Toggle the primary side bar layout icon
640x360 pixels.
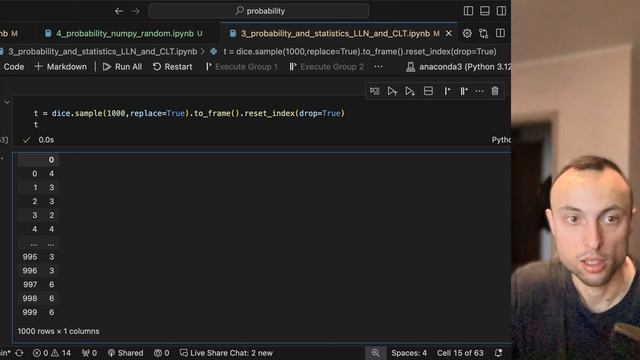[x=468, y=11]
